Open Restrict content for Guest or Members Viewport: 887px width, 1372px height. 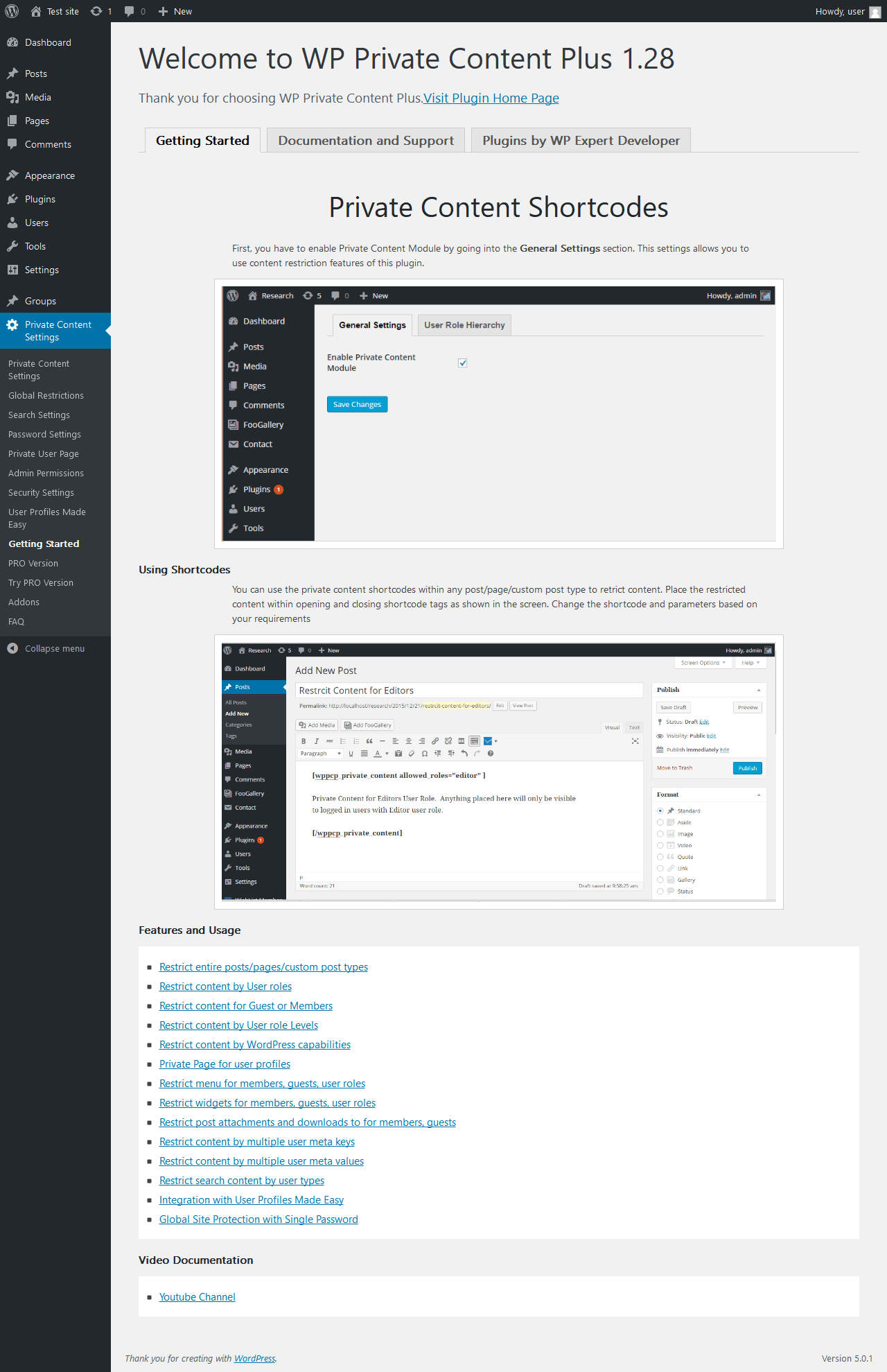[x=246, y=1005]
